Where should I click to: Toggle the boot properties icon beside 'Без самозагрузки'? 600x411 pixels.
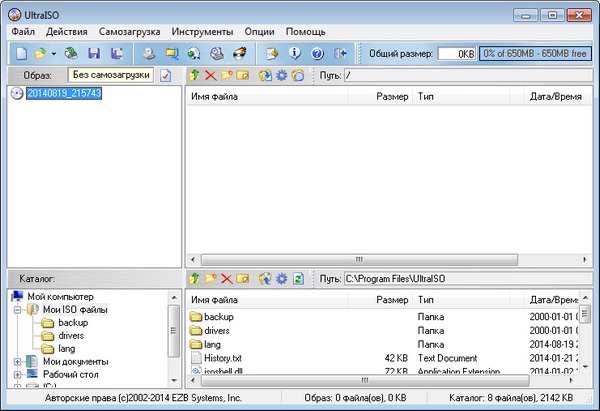166,75
